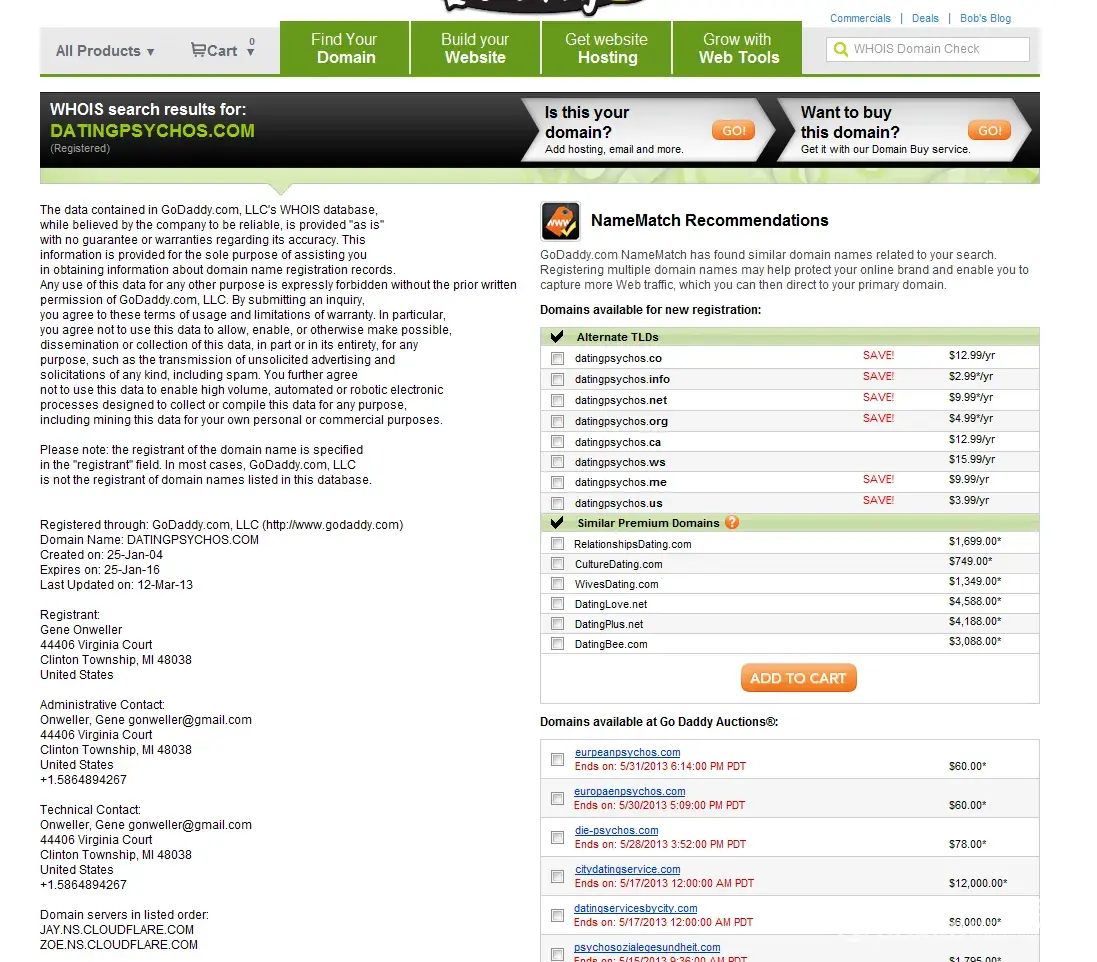Click the Deals link

[x=925, y=18]
